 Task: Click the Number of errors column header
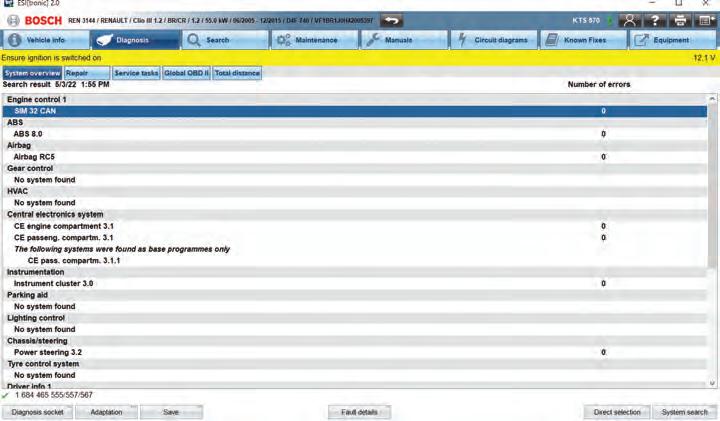(599, 84)
